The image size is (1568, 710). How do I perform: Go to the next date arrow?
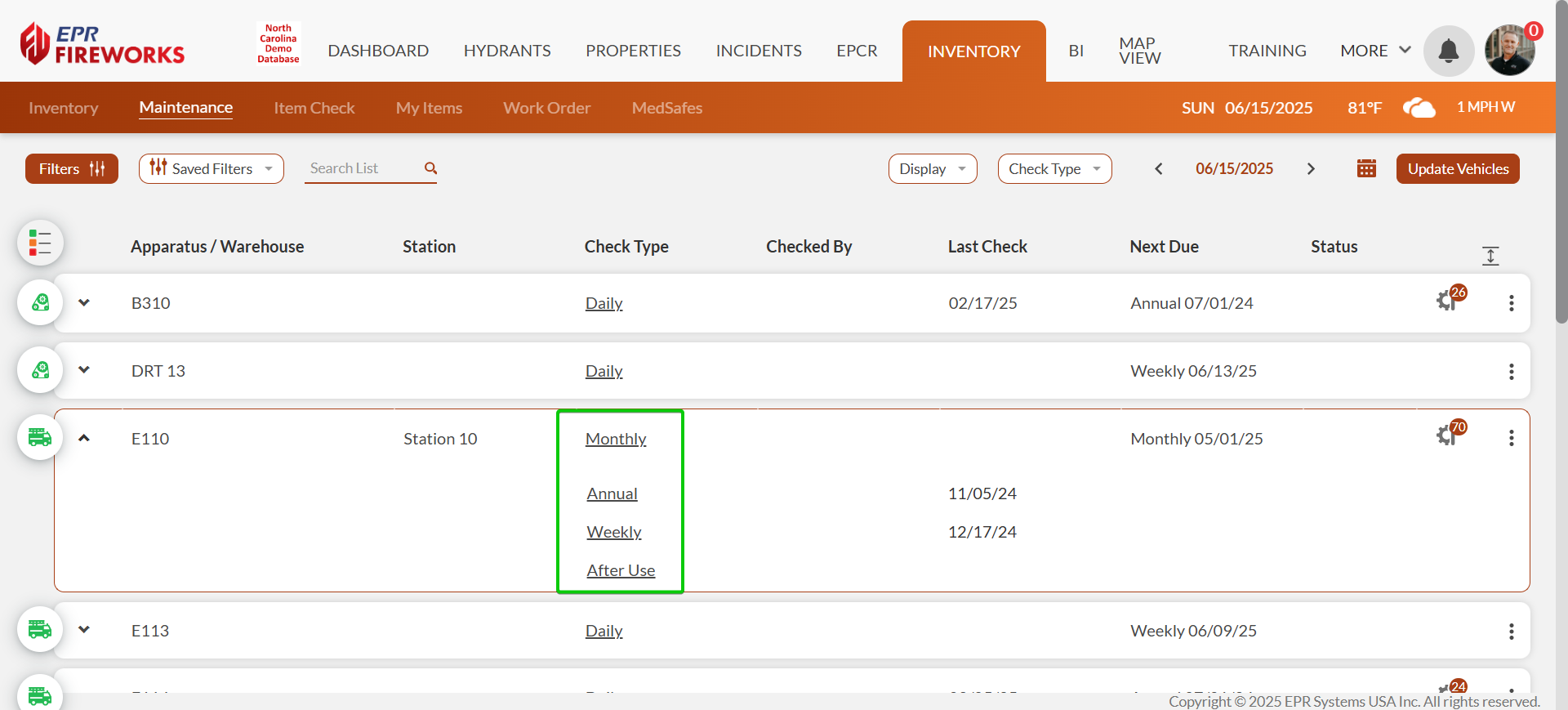click(1311, 168)
